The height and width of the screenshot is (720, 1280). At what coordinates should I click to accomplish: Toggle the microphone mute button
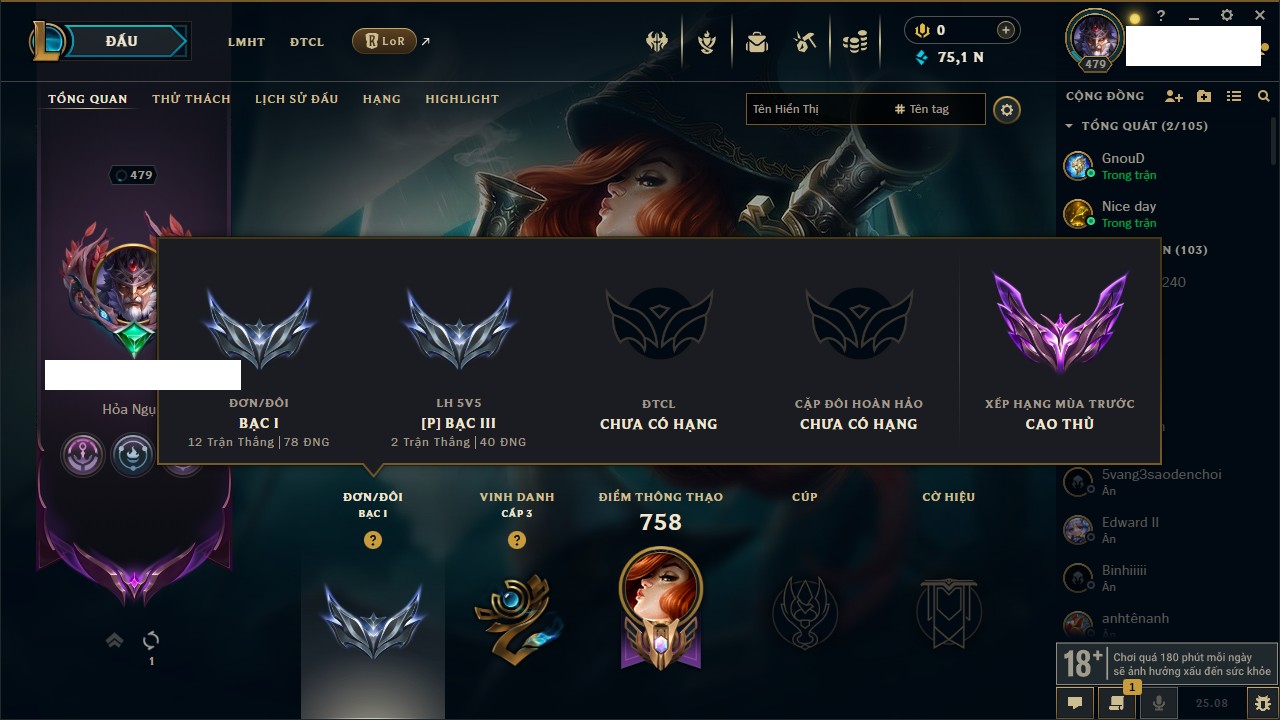pos(1159,703)
